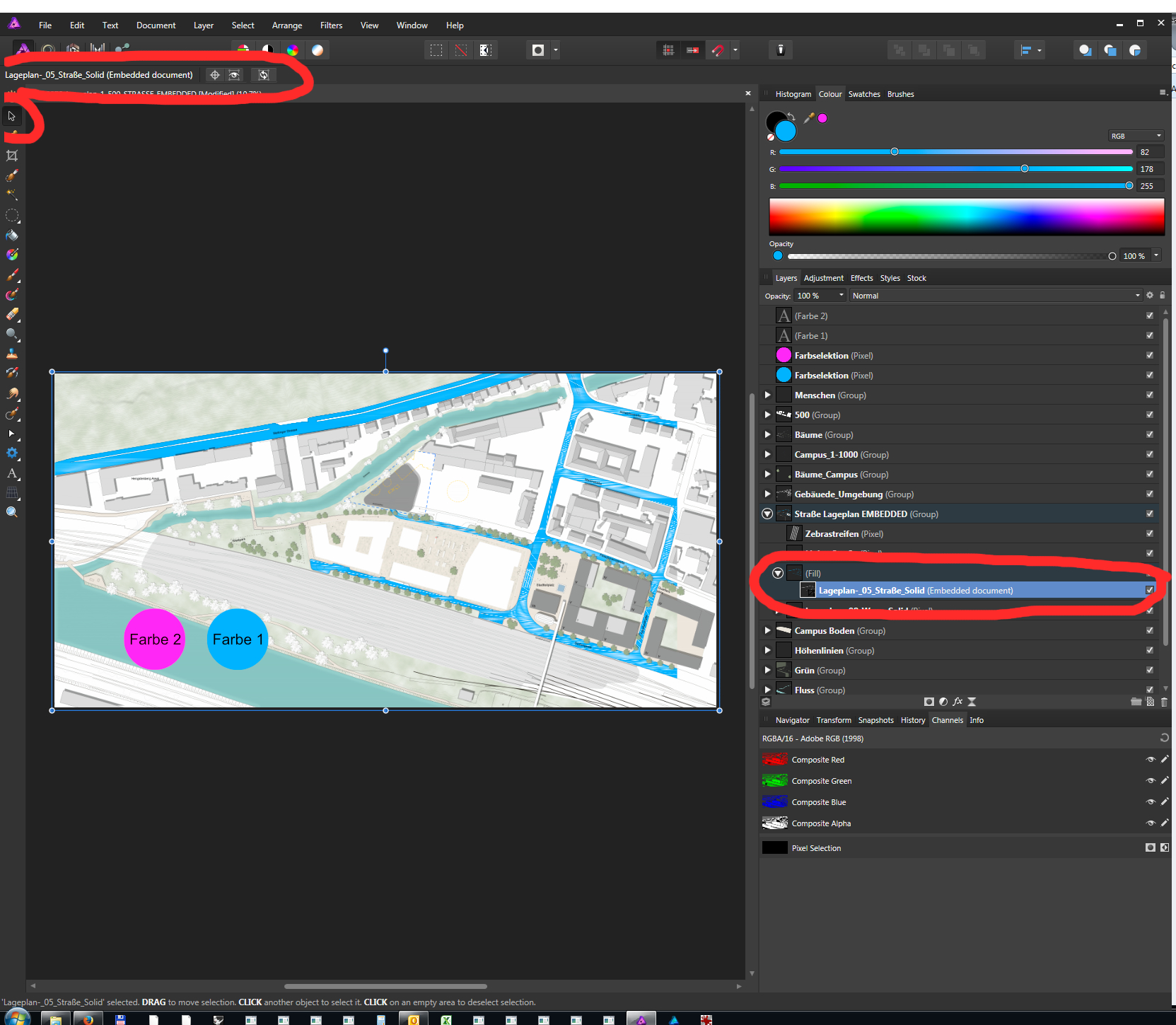This screenshot has height=1025, width=1176.
Task: Click the colour spectrum gradient bar
Action: 966,216
